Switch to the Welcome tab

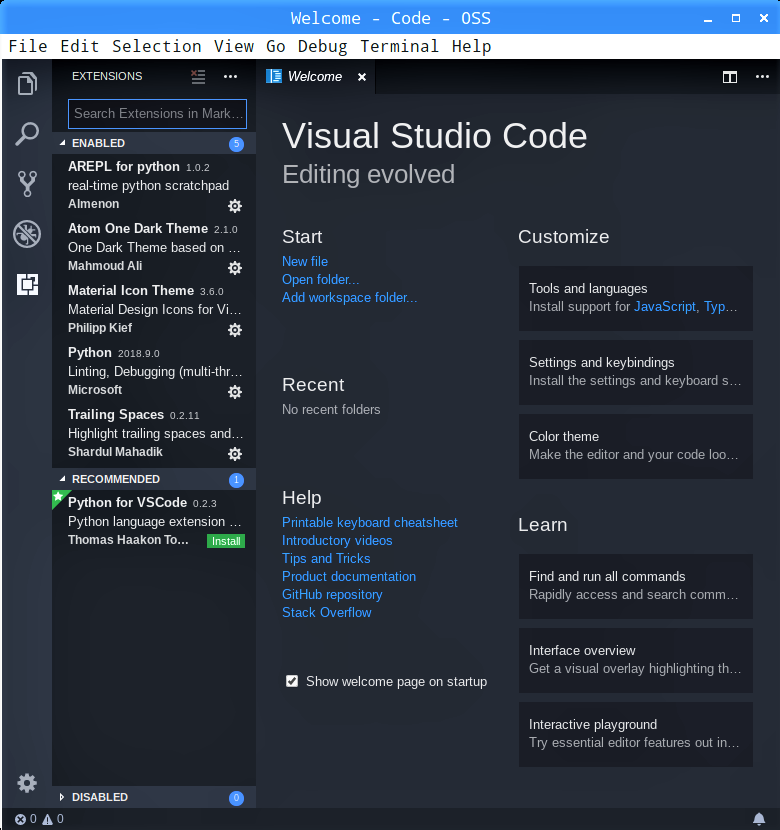[x=315, y=77]
